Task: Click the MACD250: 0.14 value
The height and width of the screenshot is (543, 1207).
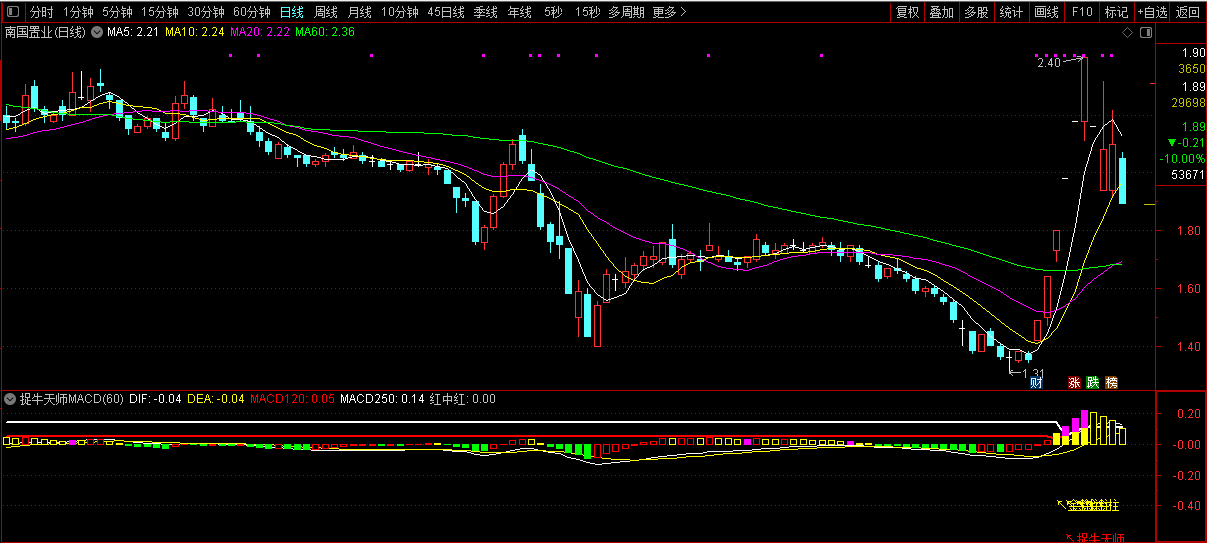Action: (x=382, y=398)
